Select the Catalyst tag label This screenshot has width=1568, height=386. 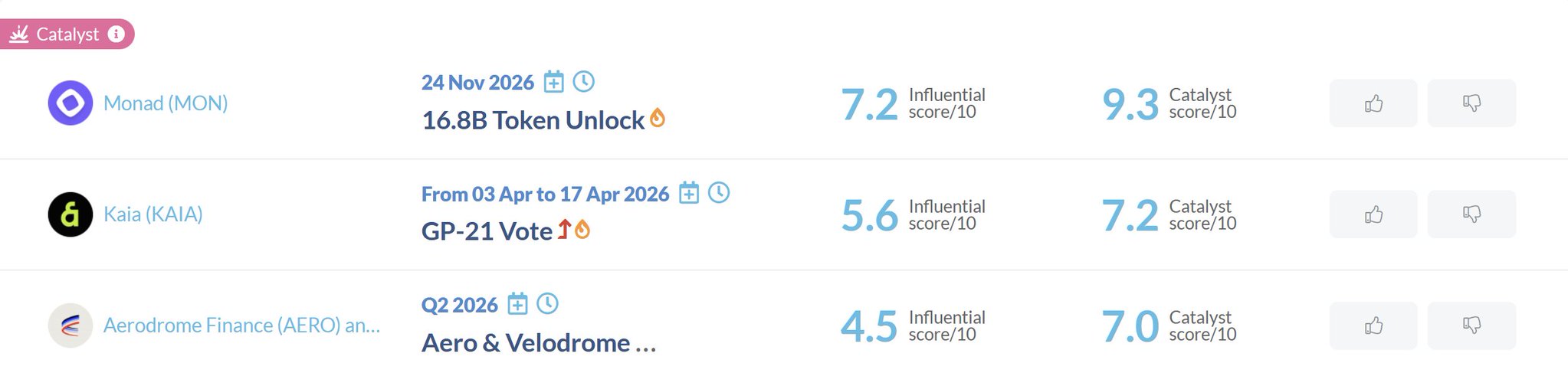(x=67, y=34)
